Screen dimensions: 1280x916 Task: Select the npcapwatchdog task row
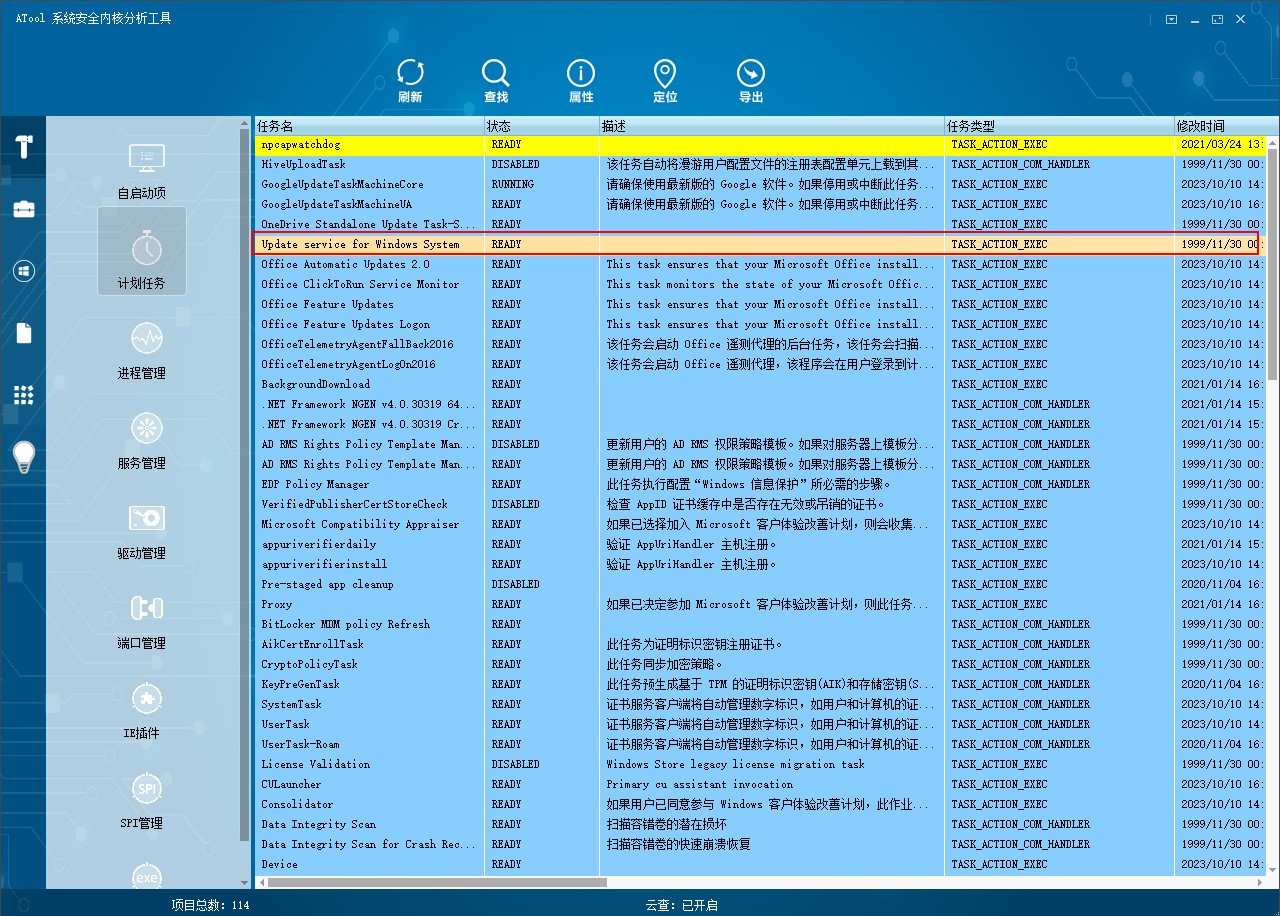point(761,145)
